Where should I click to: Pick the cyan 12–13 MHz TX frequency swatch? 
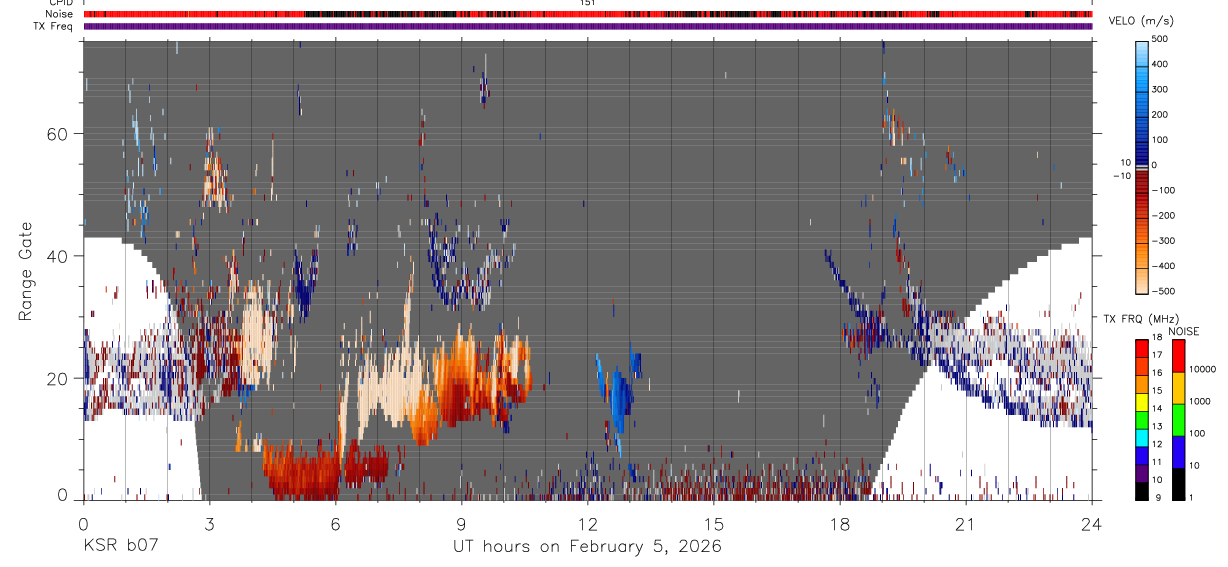(x=1142, y=438)
